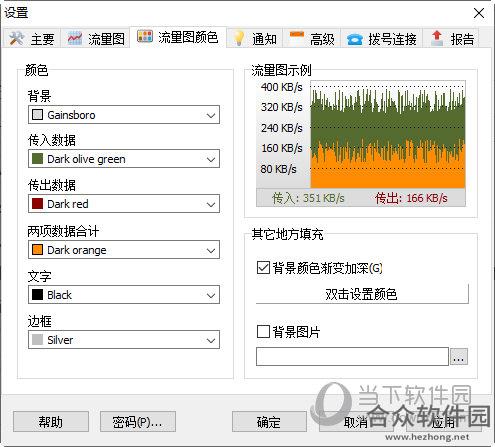Expand the 背景 Gainsboro color dropdown

(x=124, y=115)
